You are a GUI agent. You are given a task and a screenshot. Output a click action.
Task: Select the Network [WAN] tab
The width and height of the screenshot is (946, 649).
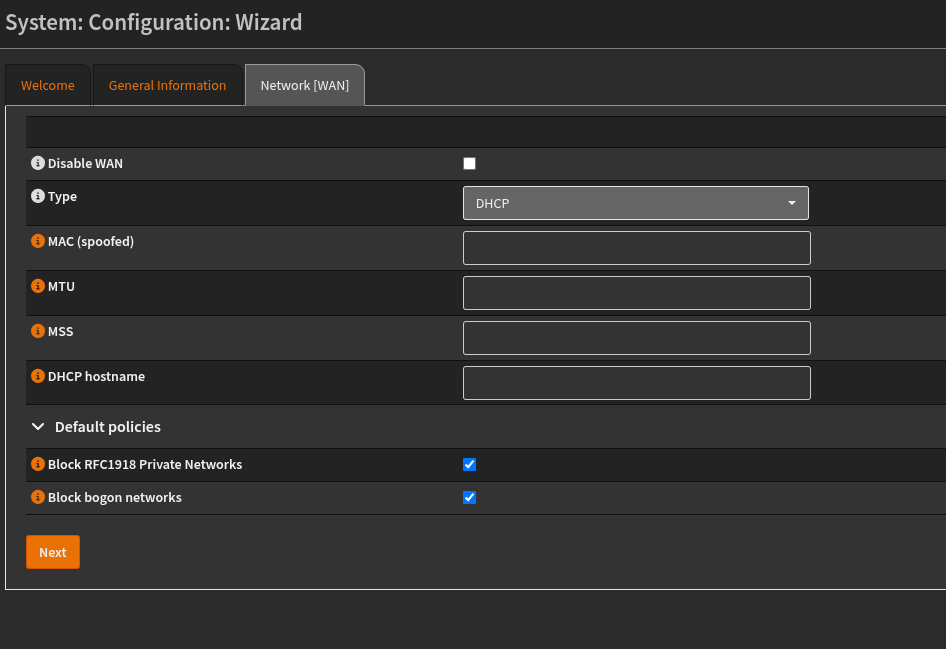point(304,86)
